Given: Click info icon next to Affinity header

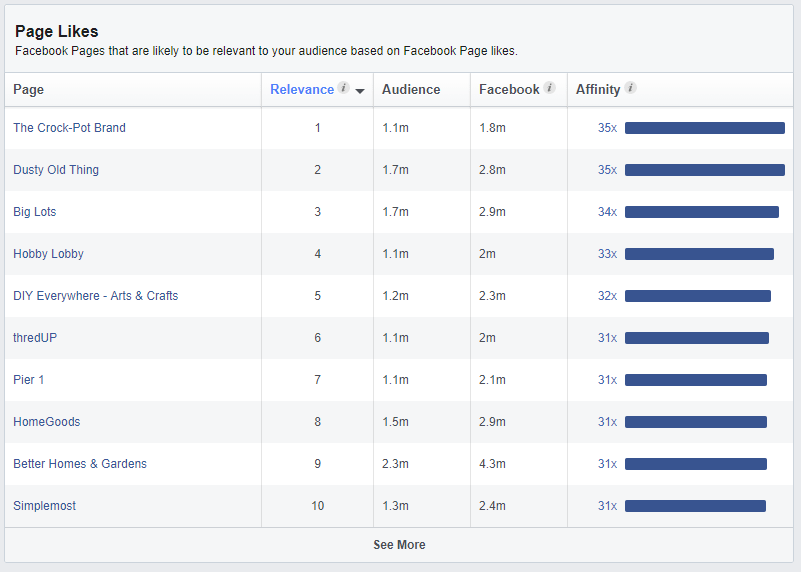Looking at the screenshot, I should coord(630,88).
